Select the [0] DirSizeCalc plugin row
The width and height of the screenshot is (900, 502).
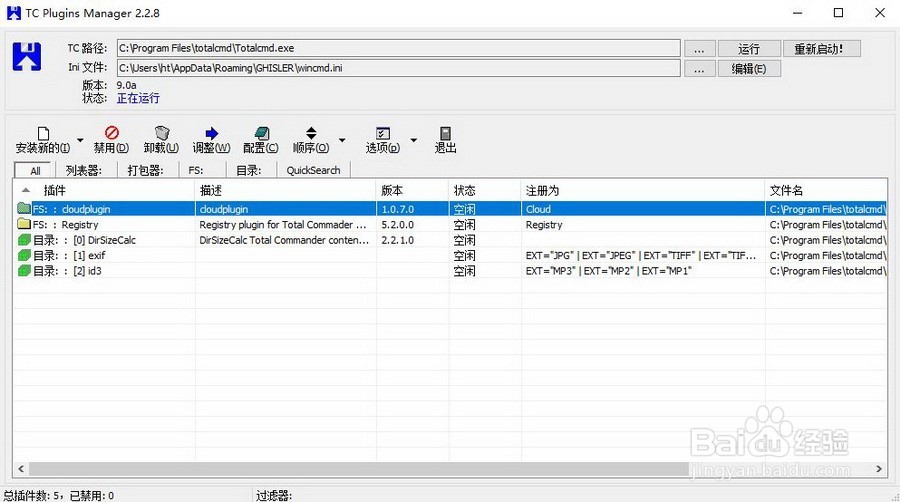(451, 240)
